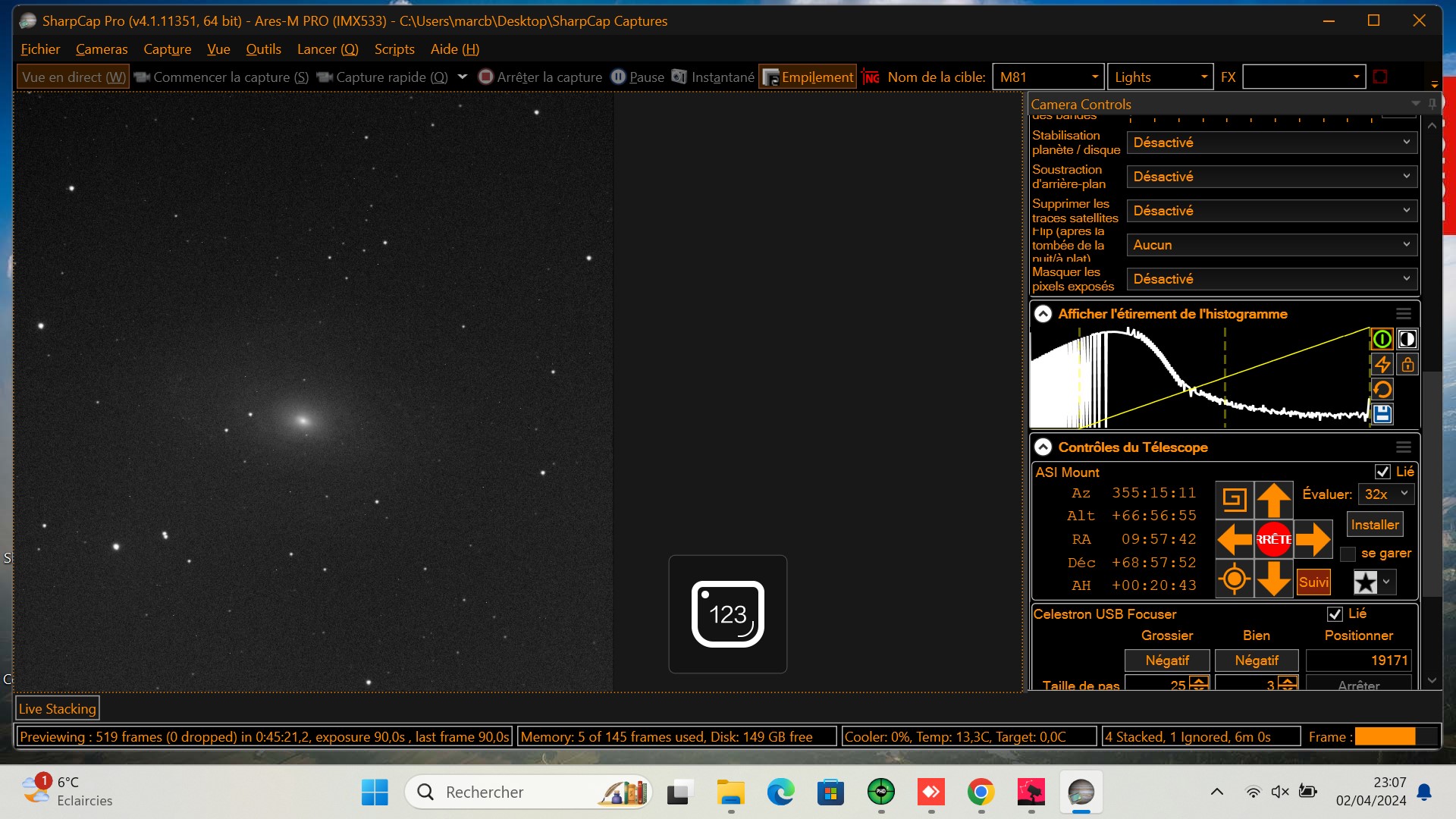Image resolution: width=1456 pixels, height=819 pixels.
Task: Click the histogram stretch lock icon
Action: [1407, 365]
